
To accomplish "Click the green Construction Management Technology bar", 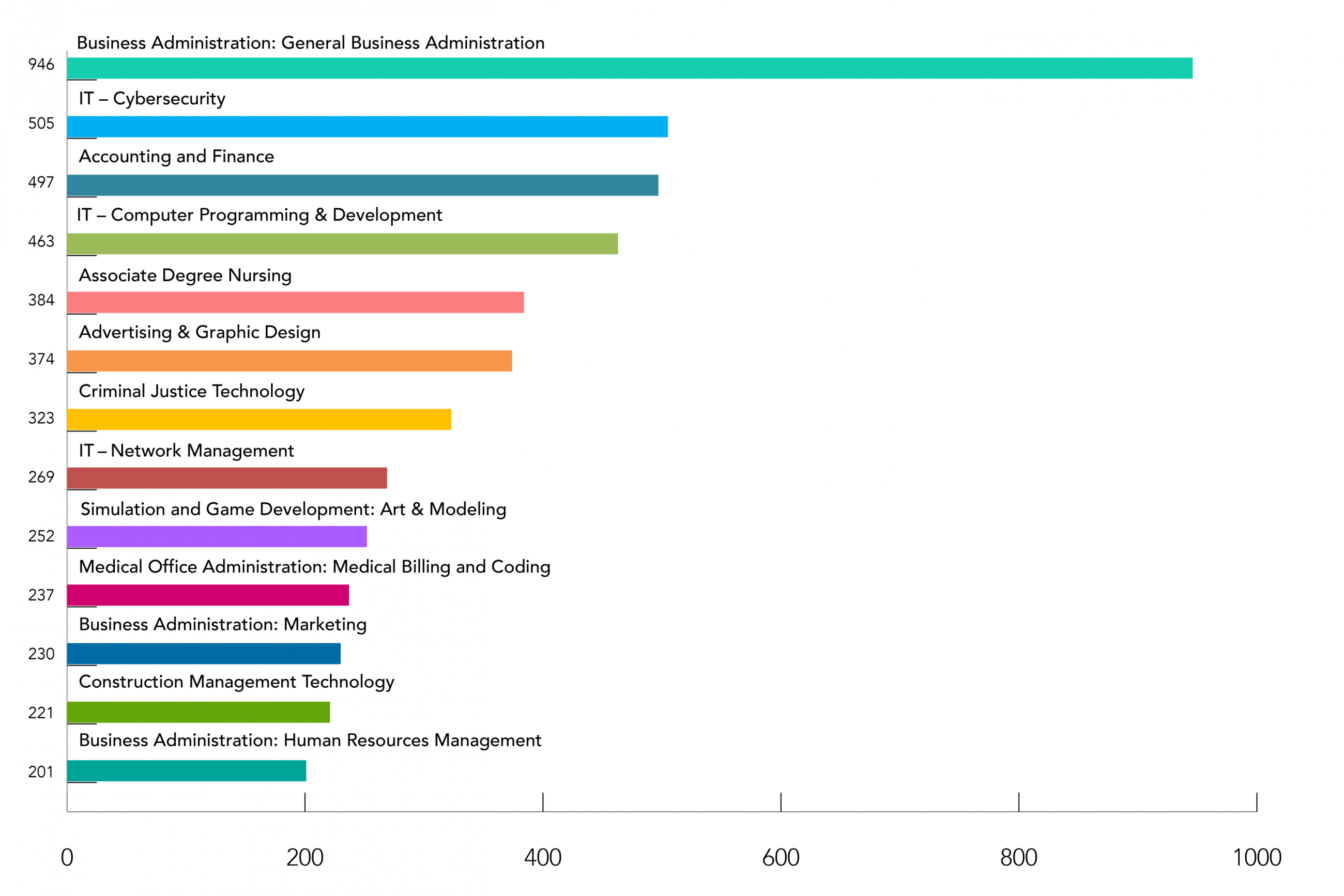I will tap(198, 713).
